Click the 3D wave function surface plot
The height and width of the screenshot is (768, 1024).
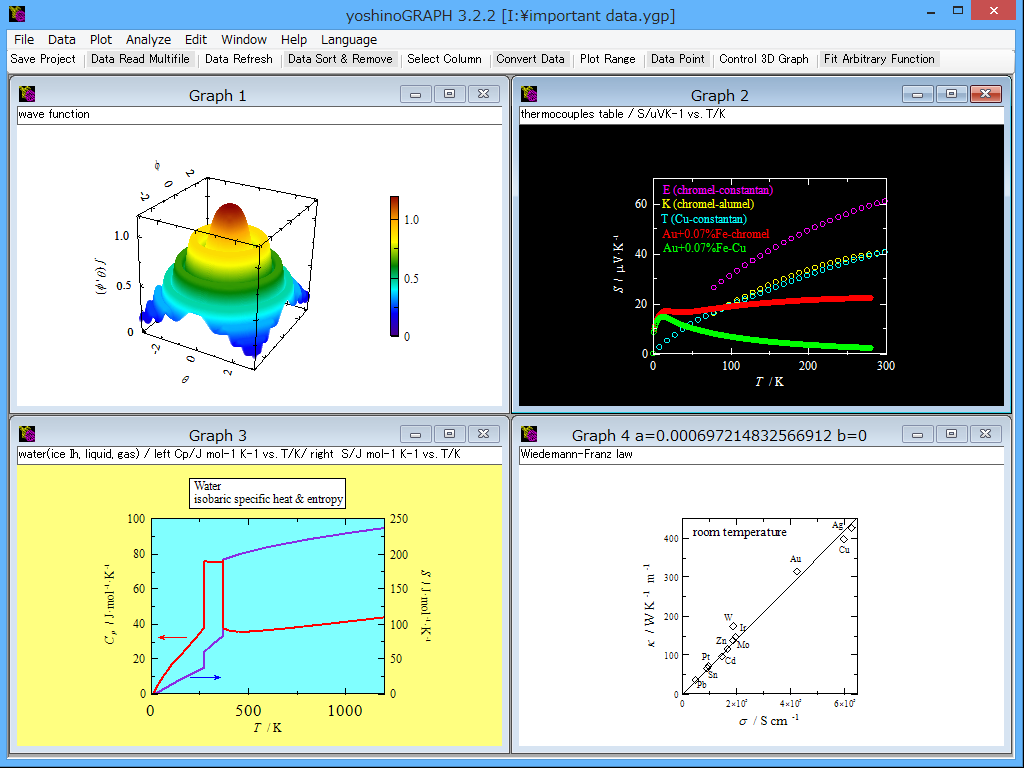coord(225,278)
